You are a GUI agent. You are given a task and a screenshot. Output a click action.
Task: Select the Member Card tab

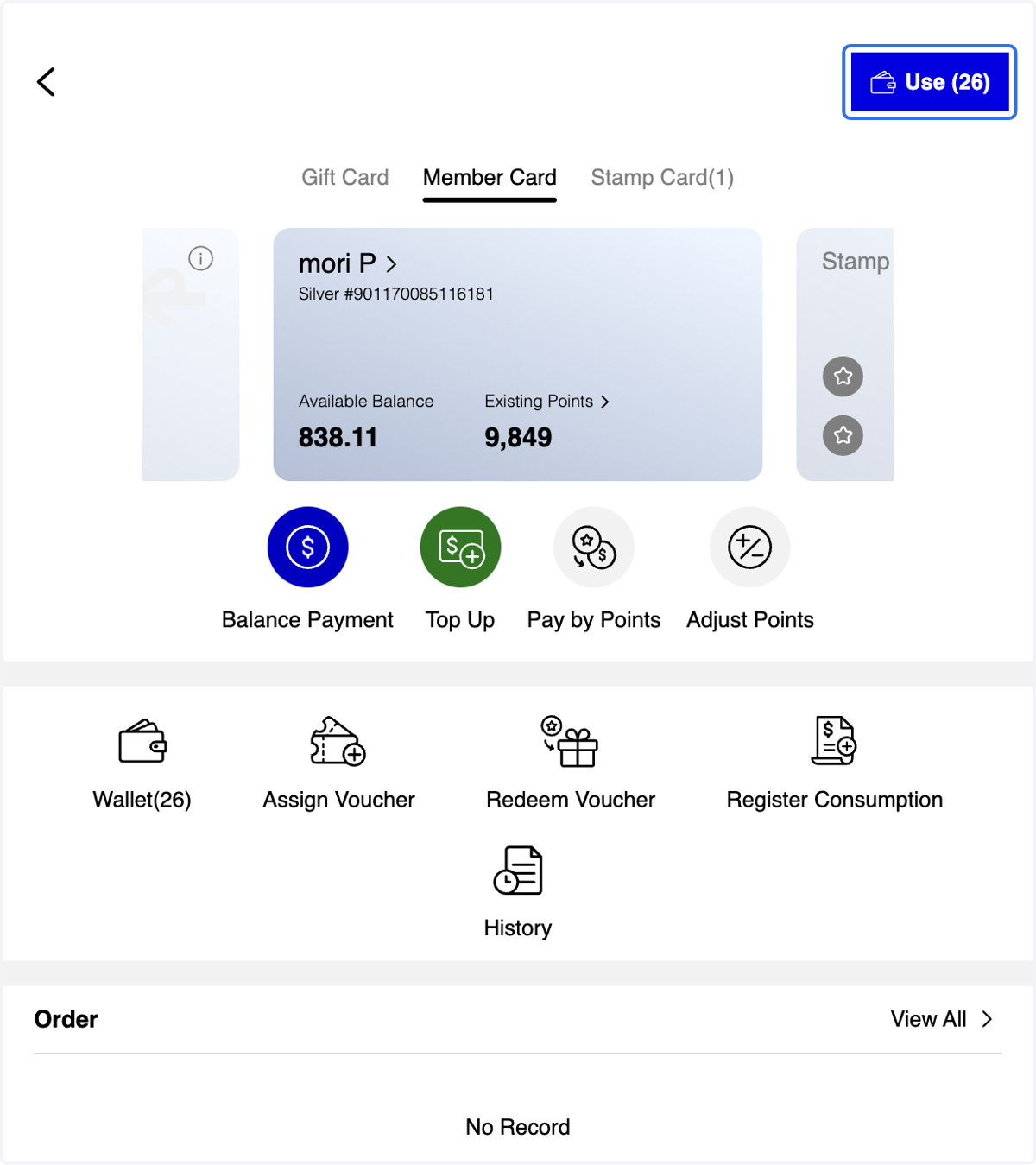point(490,177)
